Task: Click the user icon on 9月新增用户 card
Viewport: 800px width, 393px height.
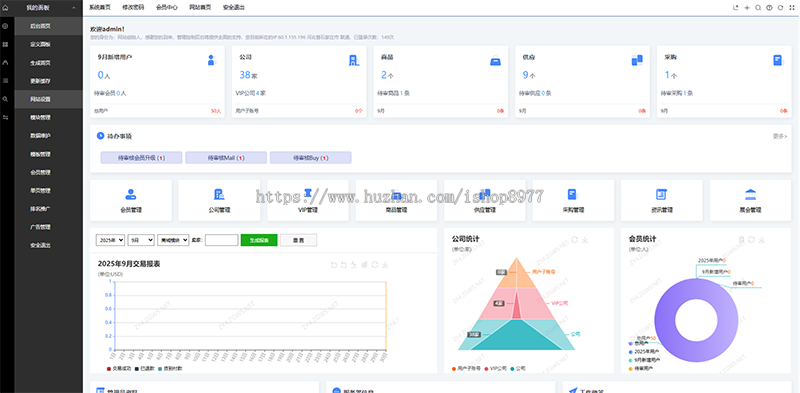Action: [212, 60]
